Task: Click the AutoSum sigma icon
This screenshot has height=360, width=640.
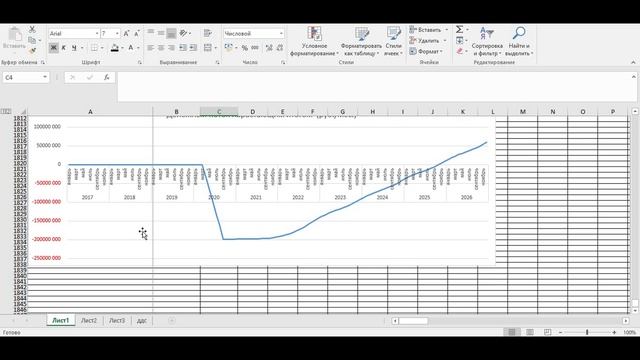Action: [x=460, y=29]
